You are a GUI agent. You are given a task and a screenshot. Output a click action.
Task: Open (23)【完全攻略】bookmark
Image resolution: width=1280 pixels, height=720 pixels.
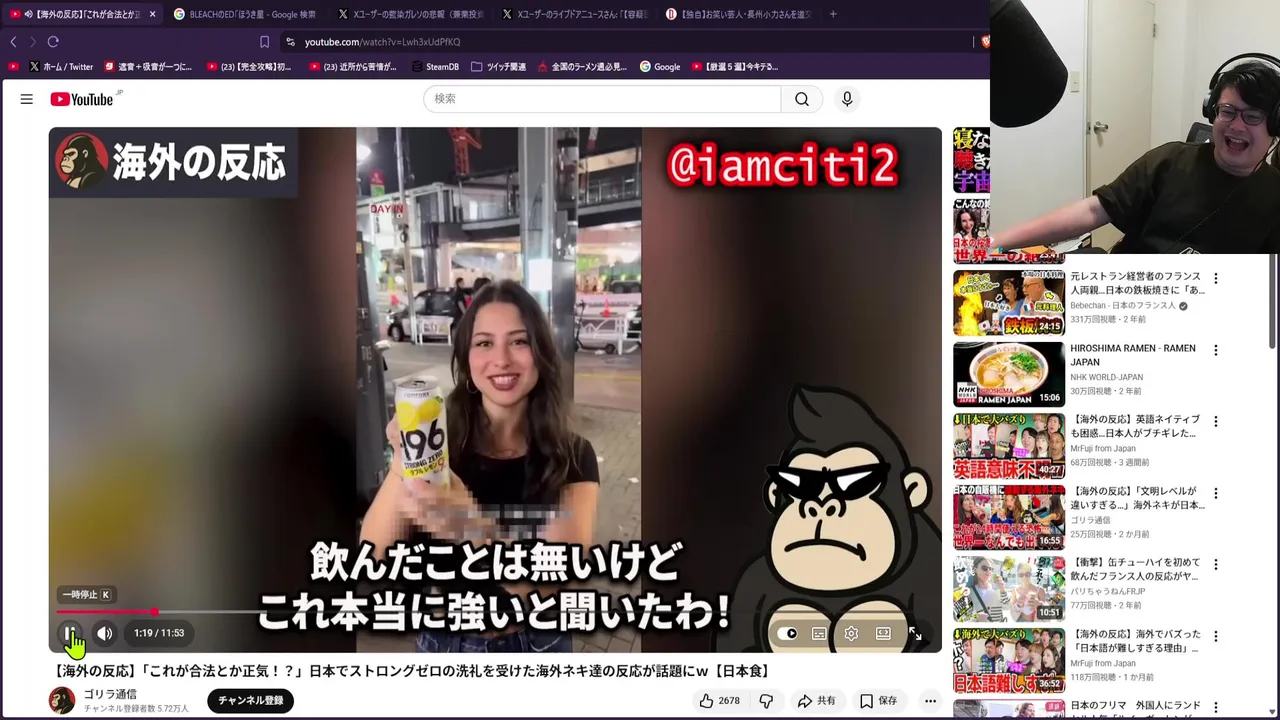pyautogui.click(x=248, y=67)
